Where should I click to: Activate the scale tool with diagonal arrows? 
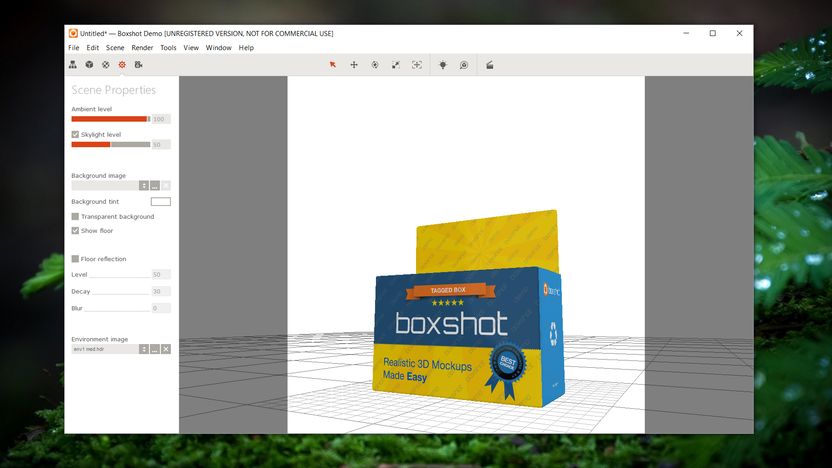[x=396, y=65]
